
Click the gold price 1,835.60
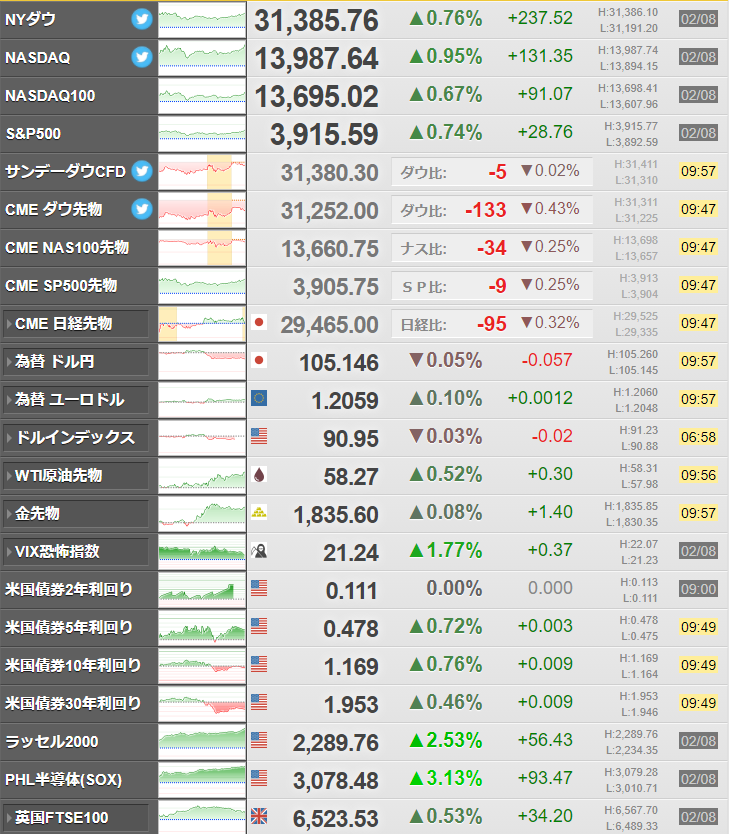coord(336,515)
